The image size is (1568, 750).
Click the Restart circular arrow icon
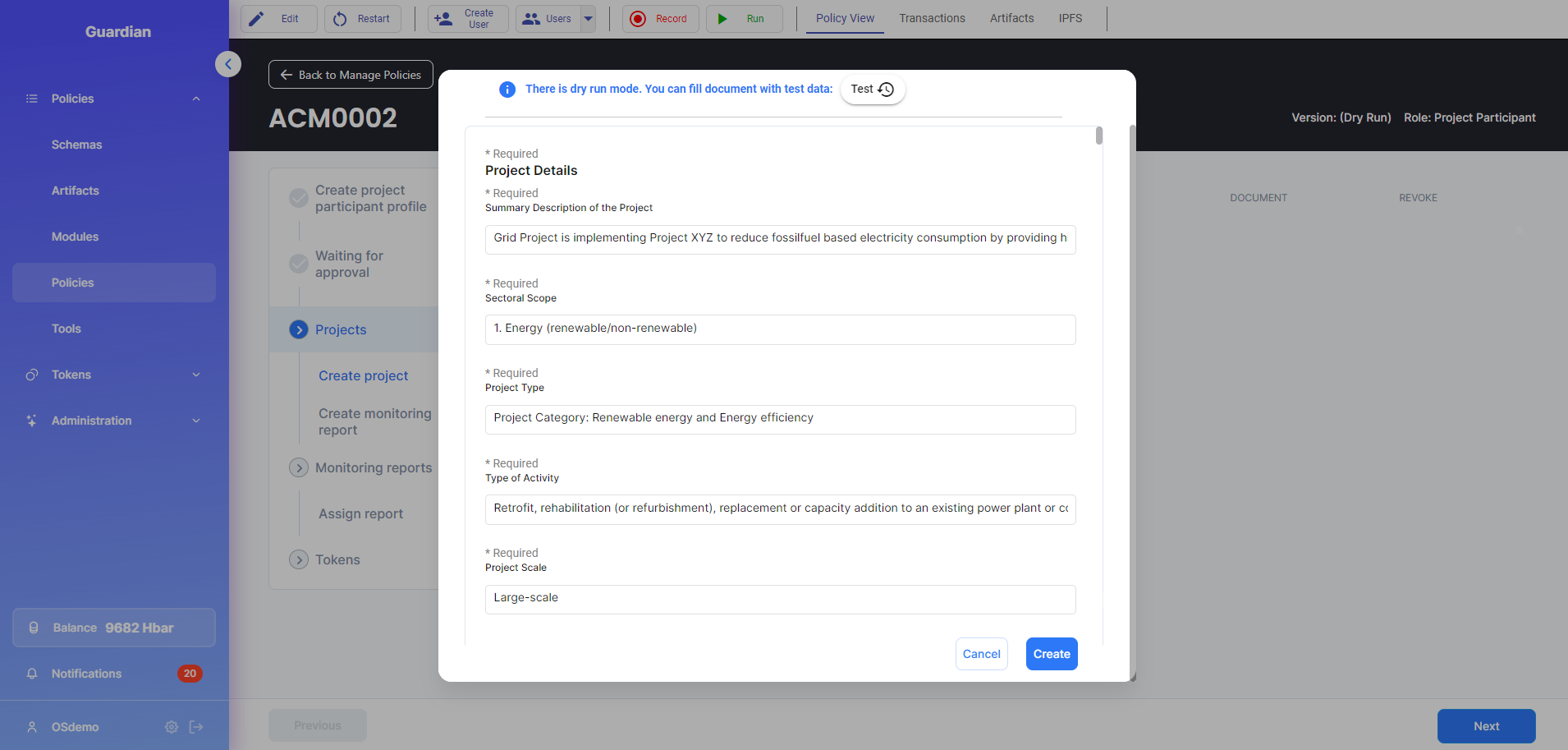(341, 19)
